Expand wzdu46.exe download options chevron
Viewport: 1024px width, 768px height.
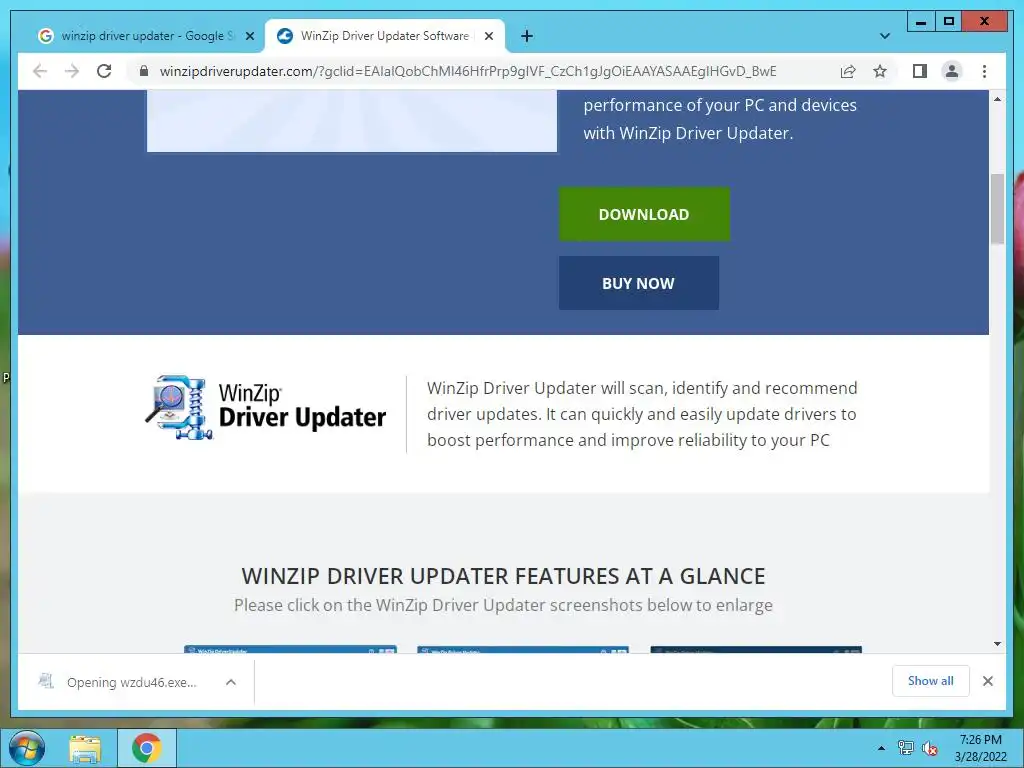coord(231,682)
